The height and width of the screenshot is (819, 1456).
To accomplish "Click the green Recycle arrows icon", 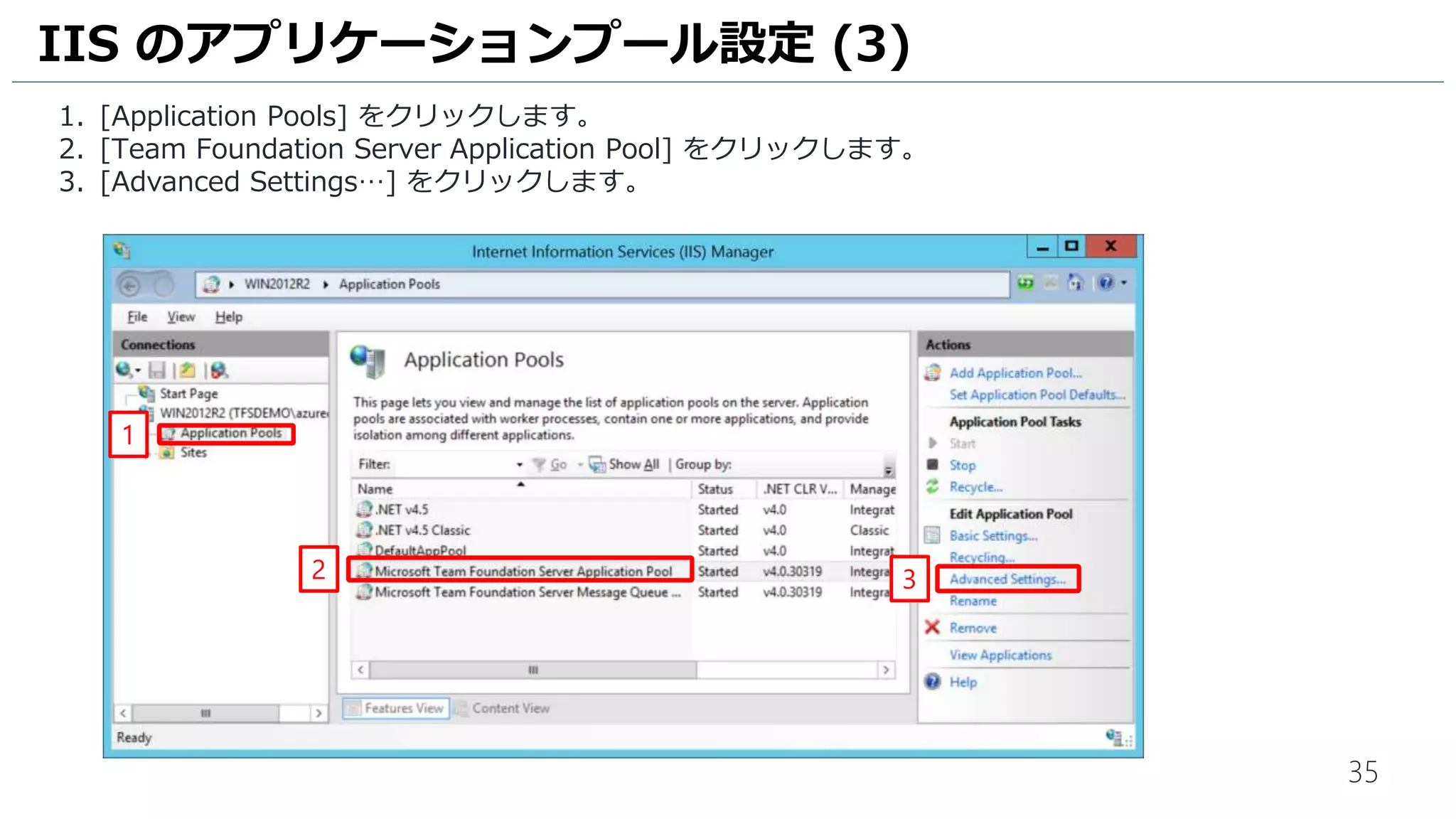I will click(933, 486).
